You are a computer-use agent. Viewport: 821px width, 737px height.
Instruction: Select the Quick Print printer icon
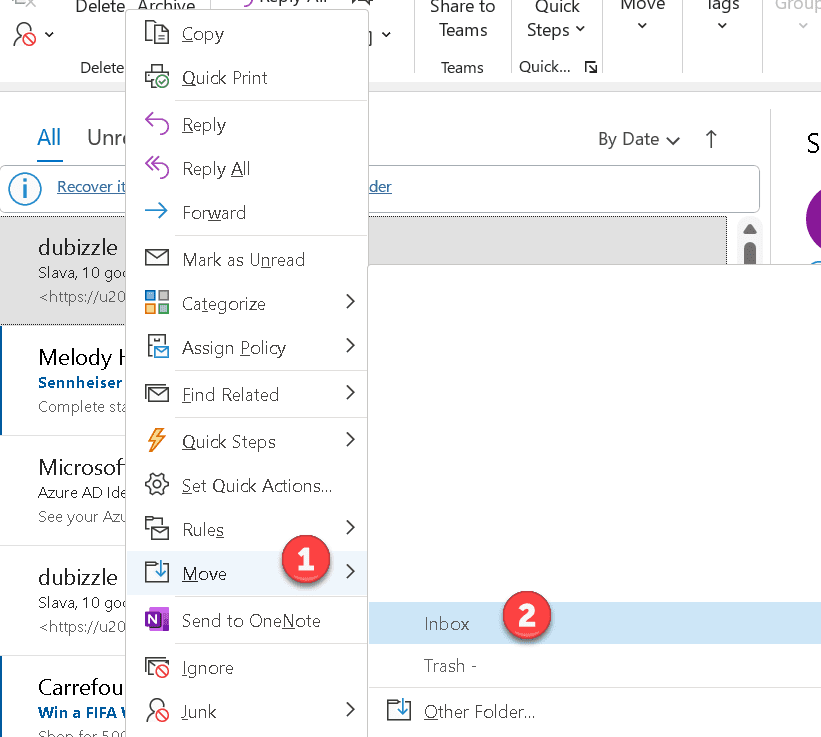point(157,76)
